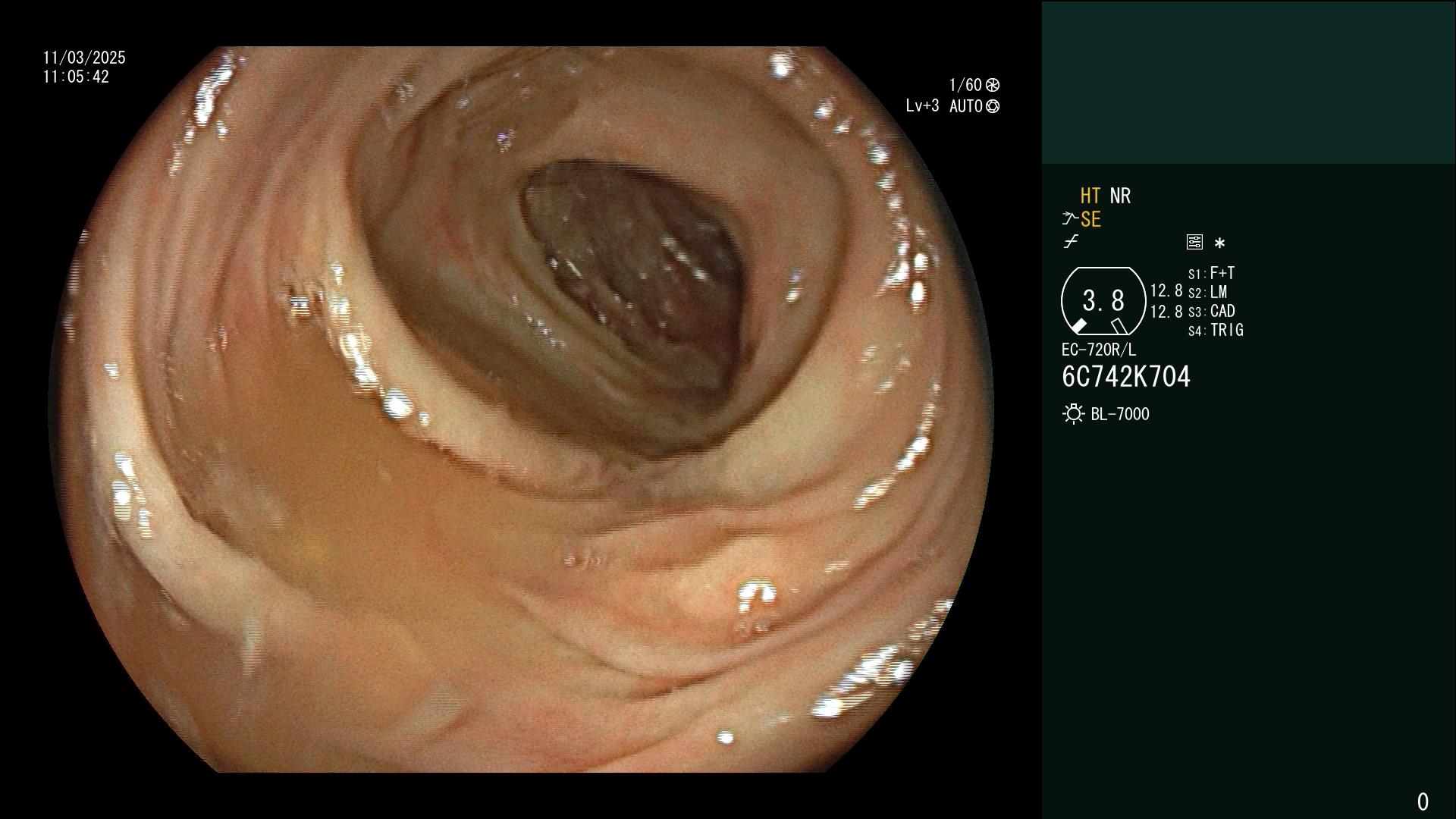Screen dimensions: 1456x819
Task: Click the image counter 0
Action: (1423, 802)
